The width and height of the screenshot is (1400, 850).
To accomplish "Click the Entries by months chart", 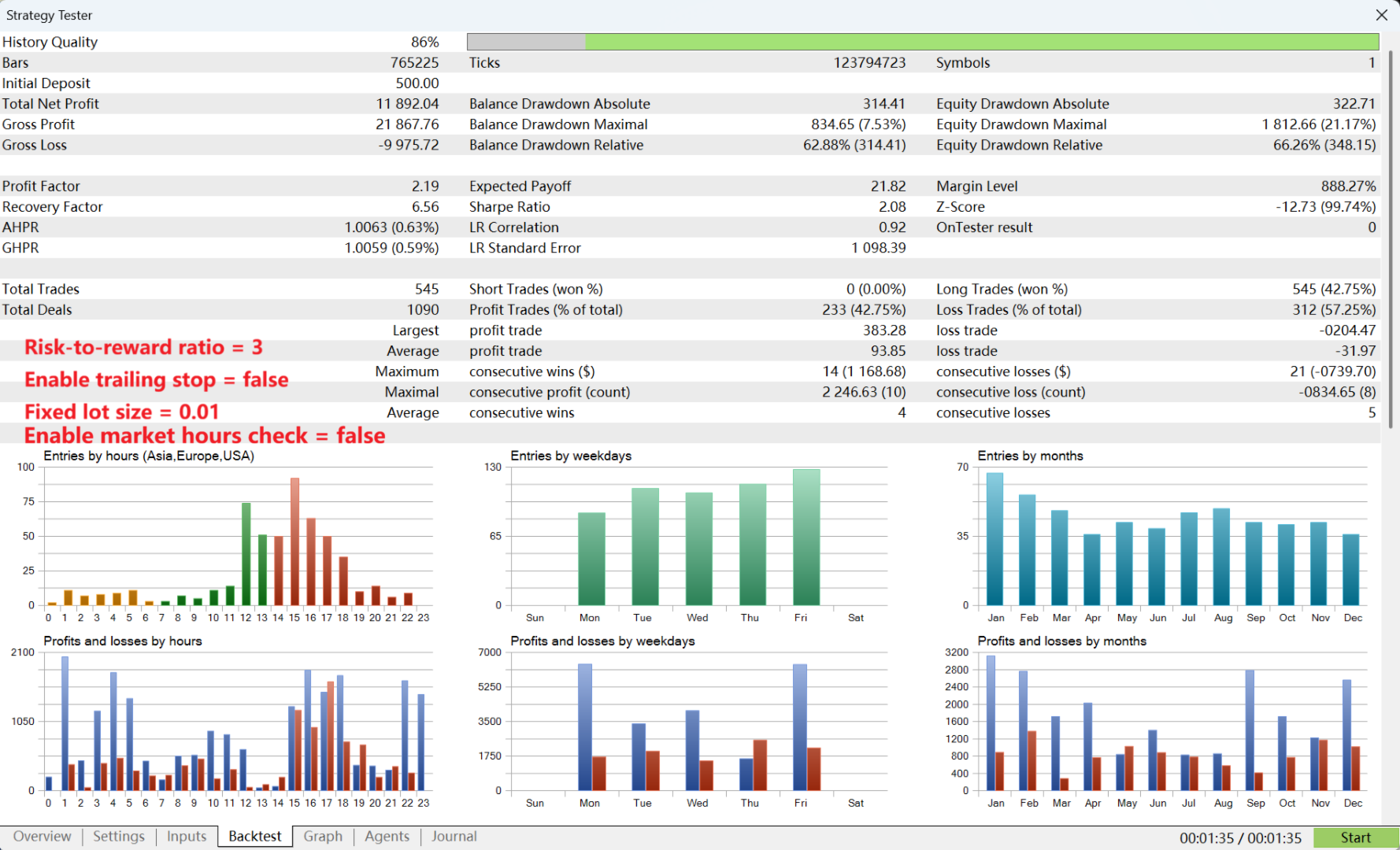I will pyautogui.click(x=1161, y=537).
